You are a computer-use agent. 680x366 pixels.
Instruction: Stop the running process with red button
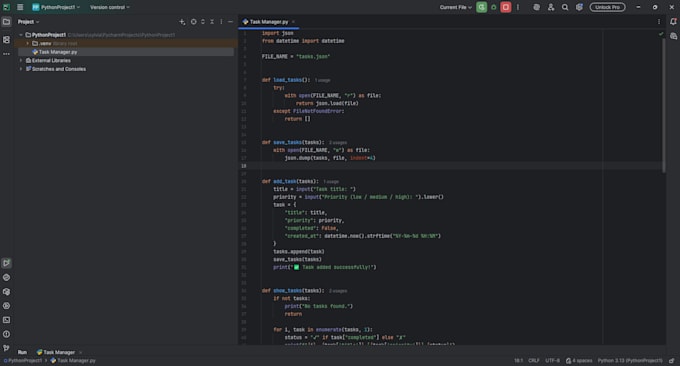tap(506, 7)
